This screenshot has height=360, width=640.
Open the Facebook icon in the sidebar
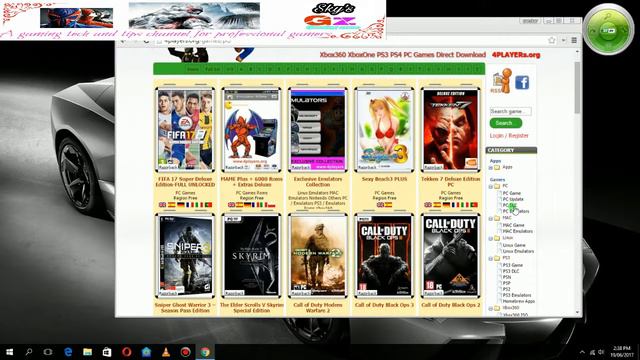pos(522,82)
